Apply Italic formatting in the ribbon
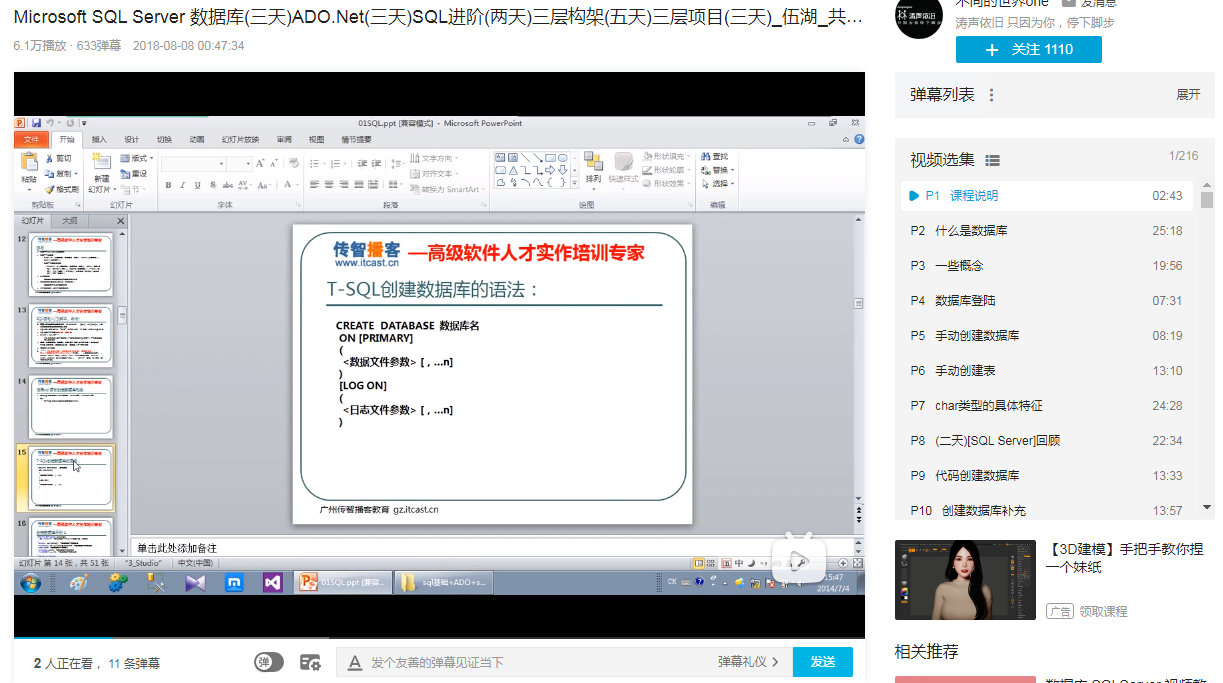The width and height of the screenshot is (1223, 683). click(x=182, y=185)
